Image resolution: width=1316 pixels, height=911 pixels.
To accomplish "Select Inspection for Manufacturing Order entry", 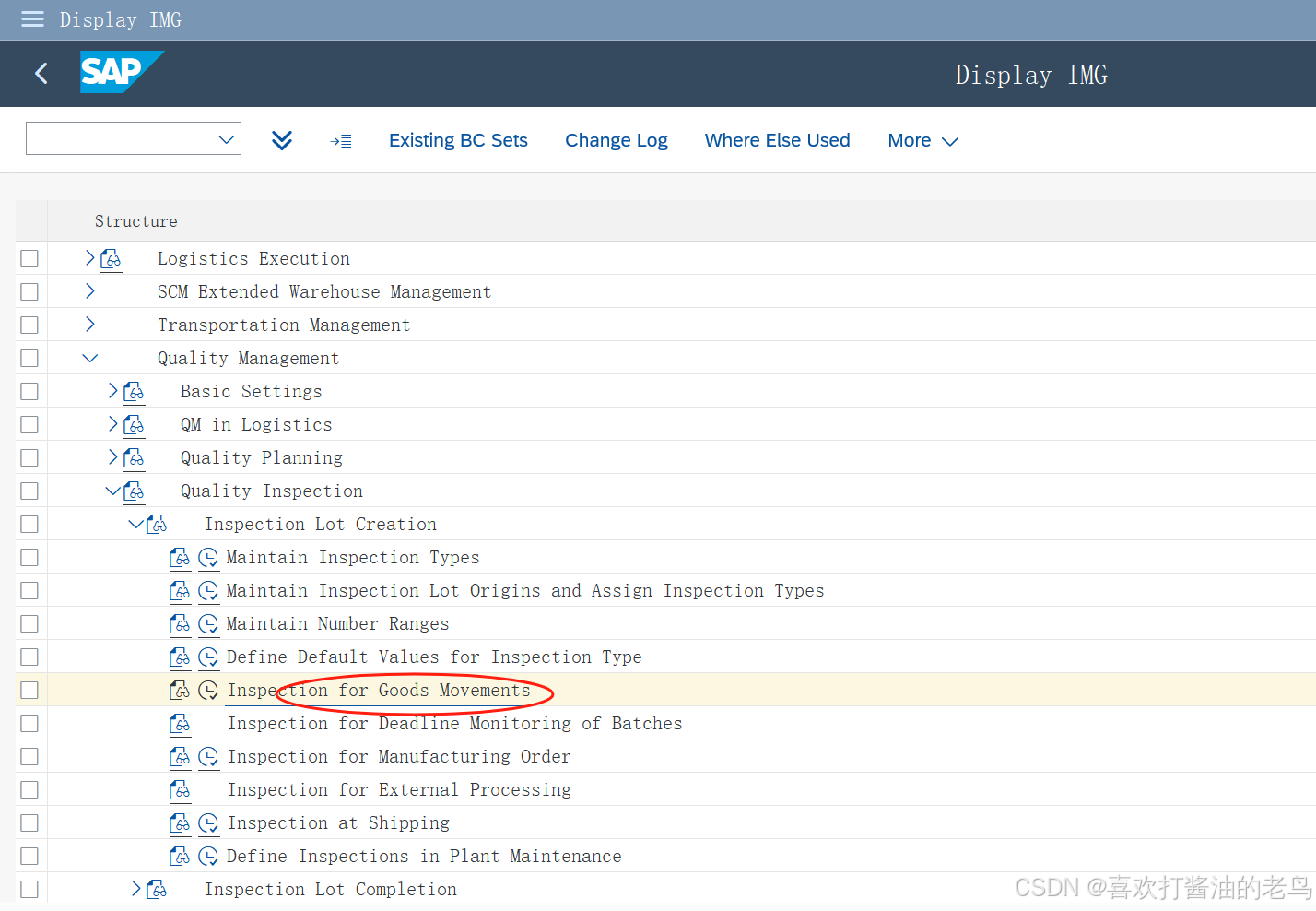I will [399, 757].
